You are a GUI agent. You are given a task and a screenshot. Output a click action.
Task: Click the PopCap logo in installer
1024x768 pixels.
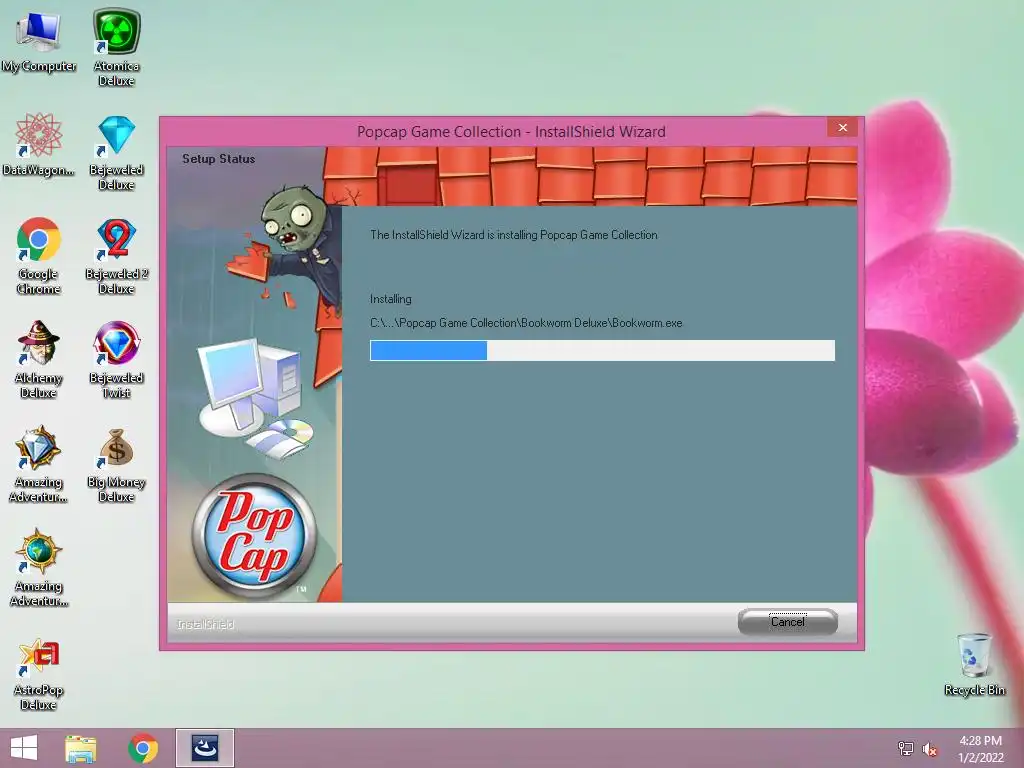(x=253, y=536)
